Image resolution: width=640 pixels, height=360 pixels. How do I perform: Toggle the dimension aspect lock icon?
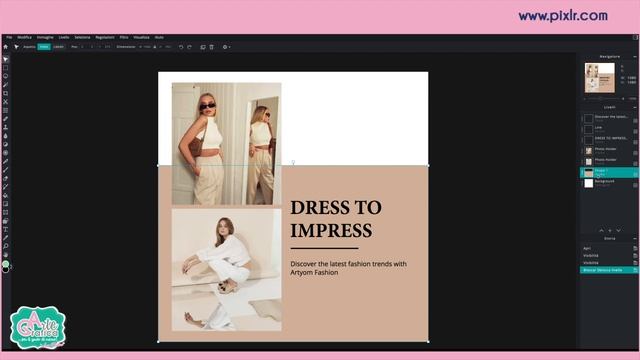click(x=155, y=47)
